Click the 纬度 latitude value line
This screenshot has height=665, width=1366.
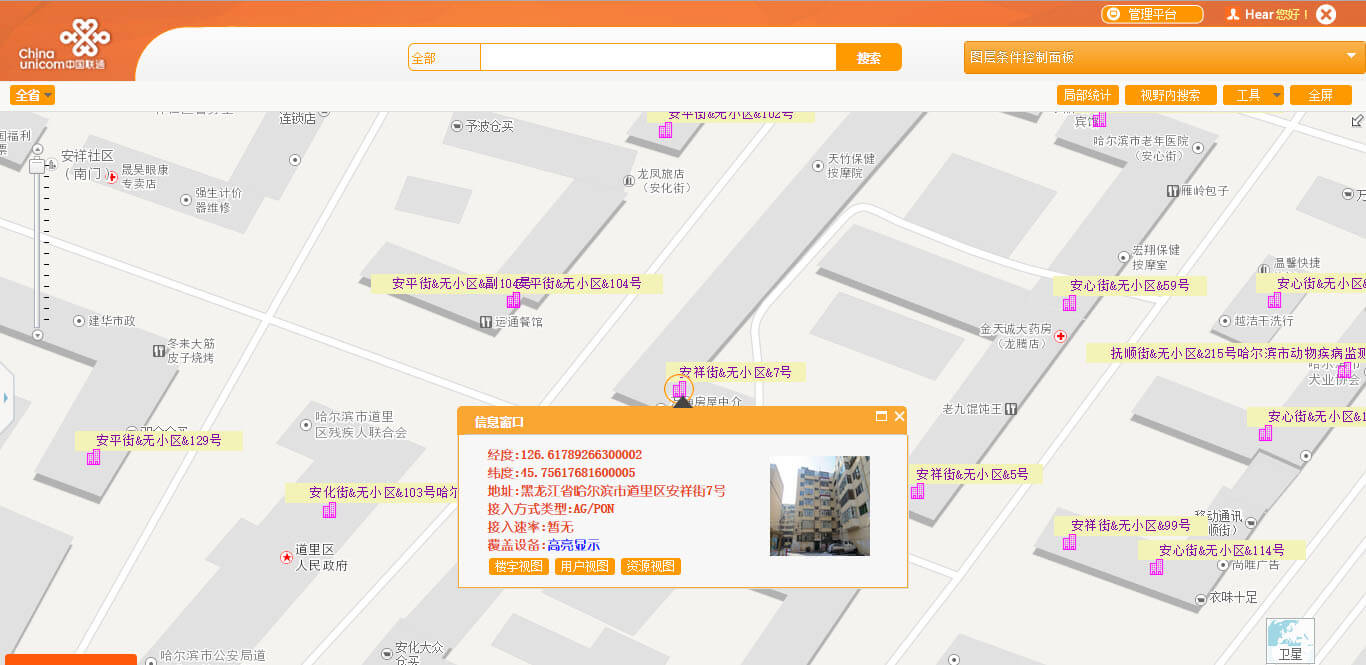tap(561, 473)
